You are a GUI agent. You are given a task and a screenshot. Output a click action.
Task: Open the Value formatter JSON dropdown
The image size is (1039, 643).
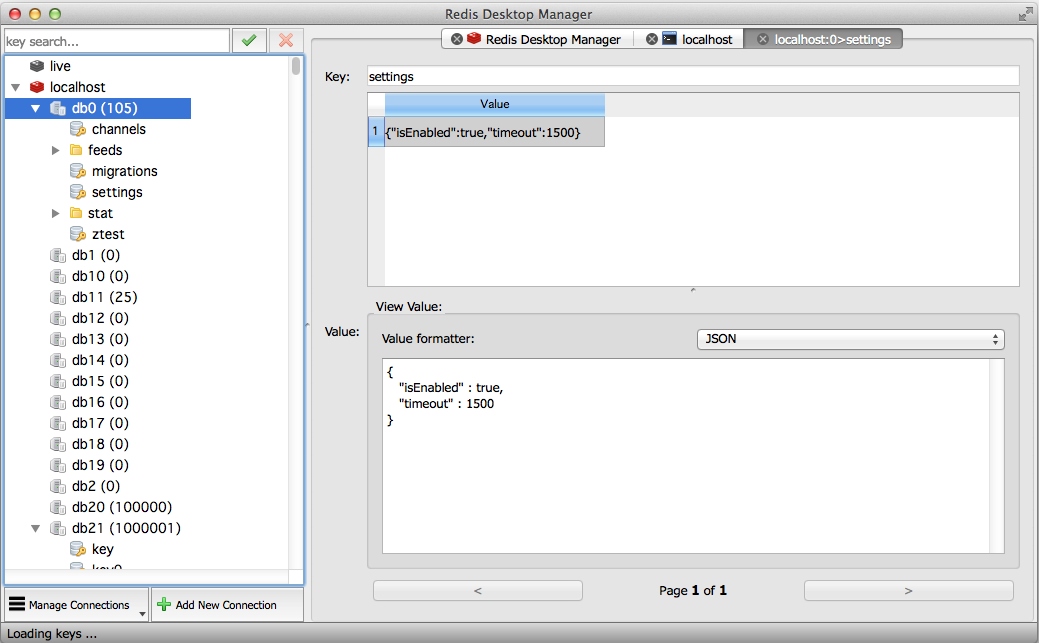[x=850, y=339]
